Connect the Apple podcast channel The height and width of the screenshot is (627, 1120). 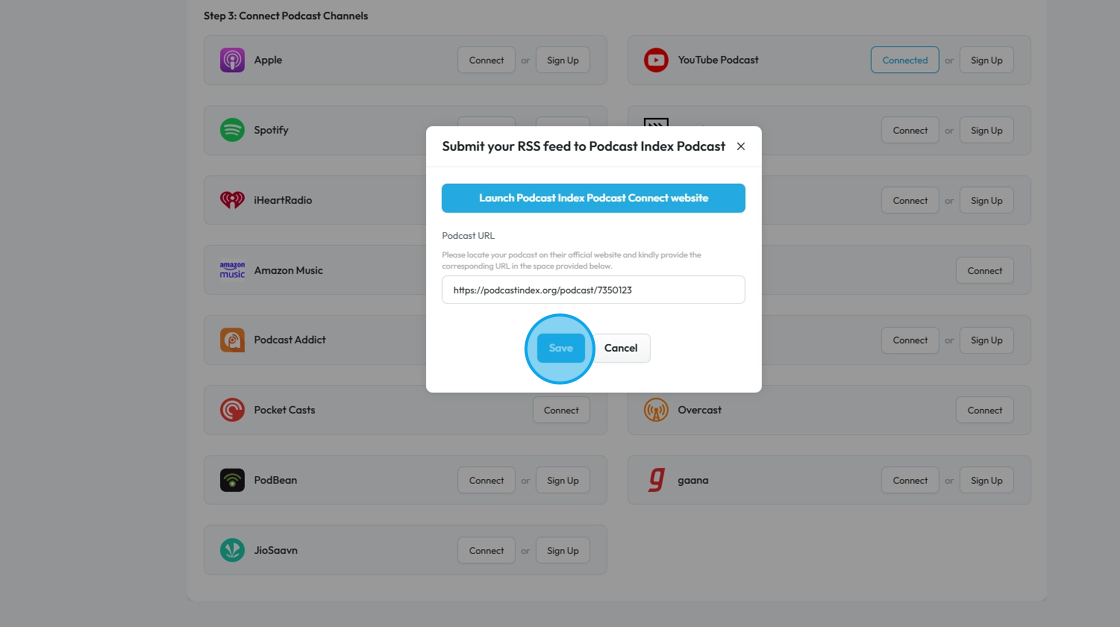486,60
